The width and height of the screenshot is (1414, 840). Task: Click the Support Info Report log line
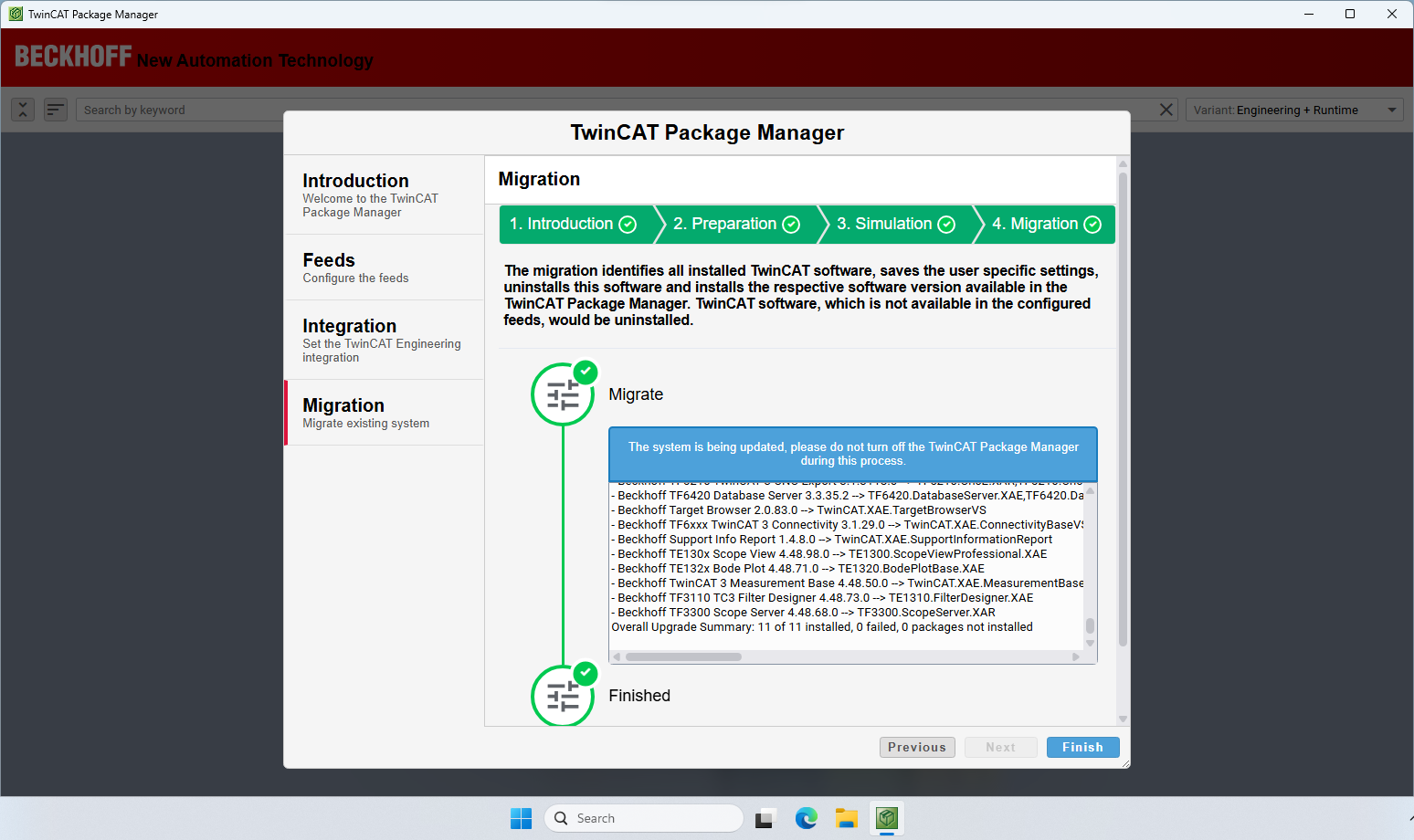click(x=832, y=540)
